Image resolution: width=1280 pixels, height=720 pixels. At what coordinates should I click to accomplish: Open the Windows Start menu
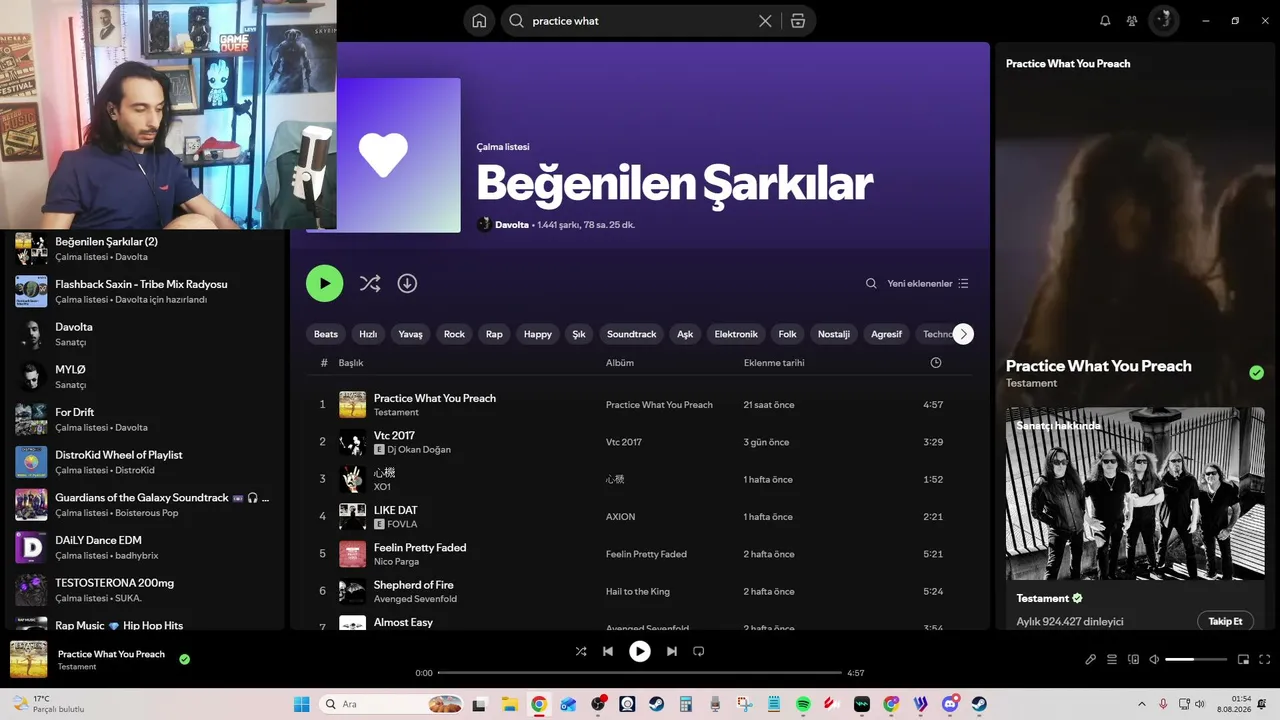point(301,704)
